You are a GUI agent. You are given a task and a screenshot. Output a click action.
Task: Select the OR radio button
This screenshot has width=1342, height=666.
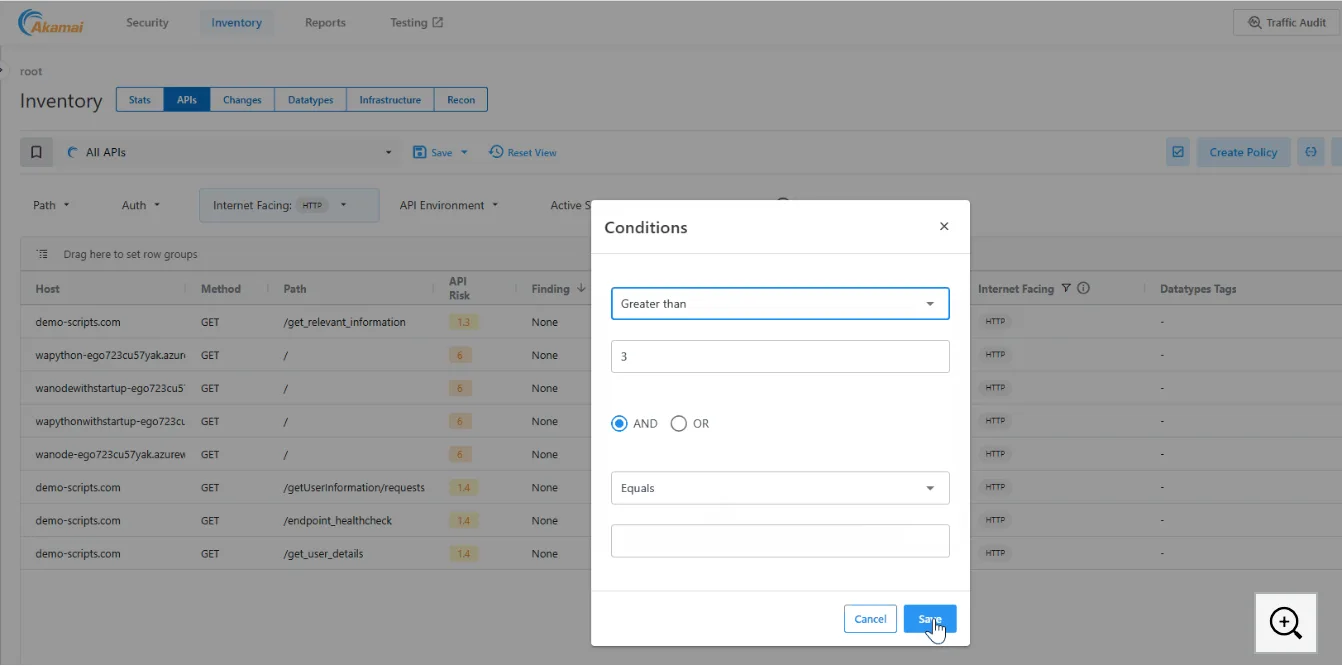coord(679,423)
